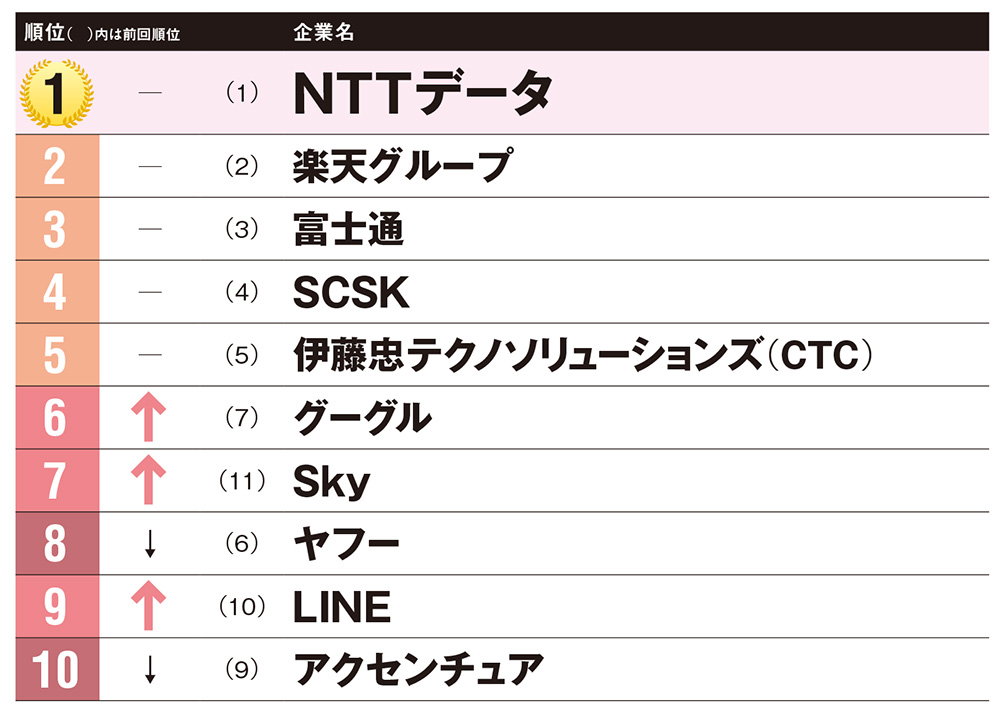Click the SCSK company name
The width and height of the screenshot is (1000, 716).
pos(351,292)
